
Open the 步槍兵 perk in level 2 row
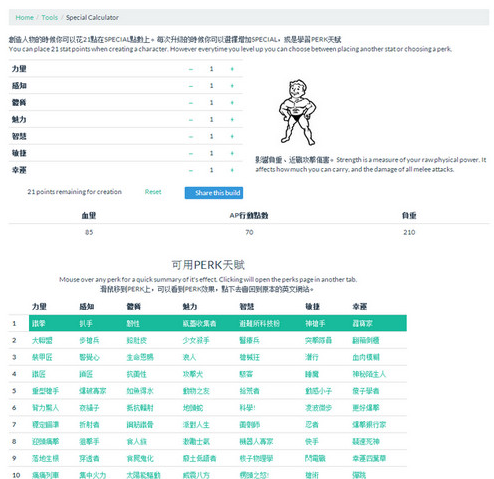coord(89,340)
